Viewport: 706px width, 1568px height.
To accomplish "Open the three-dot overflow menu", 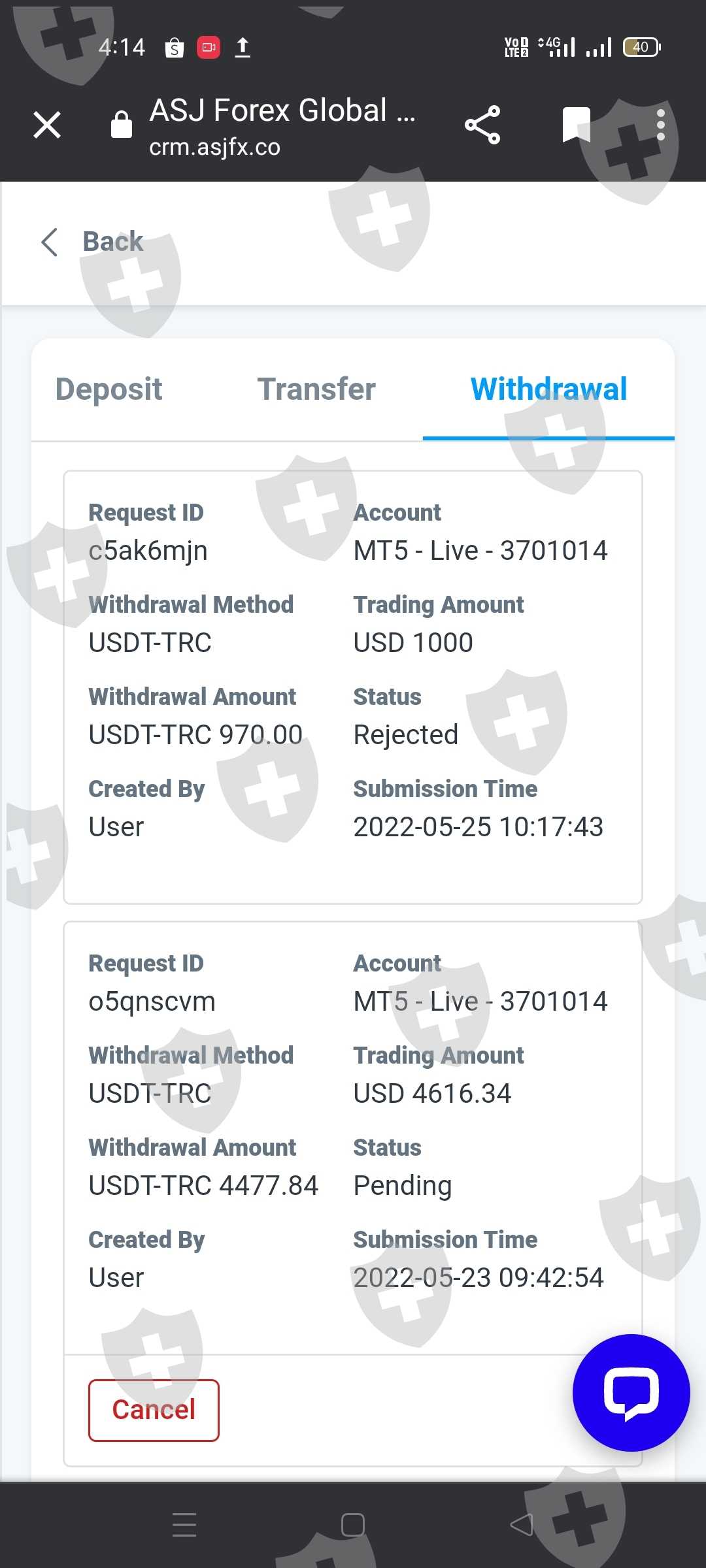I will (x=661, y=125).
